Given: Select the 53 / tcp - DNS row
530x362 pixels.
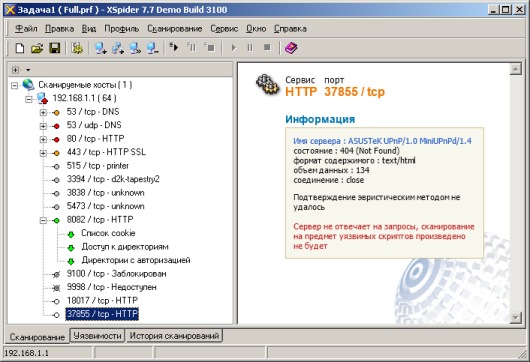Looking at the screenshot, I should click(93, 112).
